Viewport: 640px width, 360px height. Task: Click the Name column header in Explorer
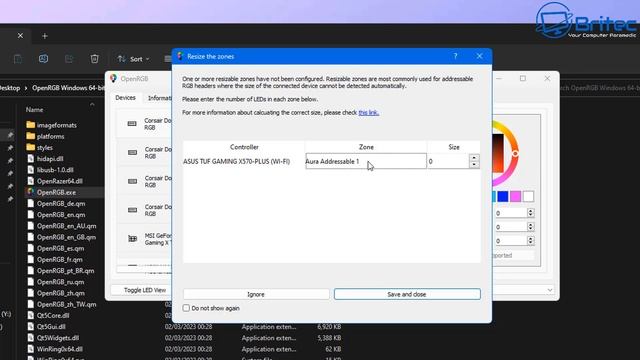[35, 110]
